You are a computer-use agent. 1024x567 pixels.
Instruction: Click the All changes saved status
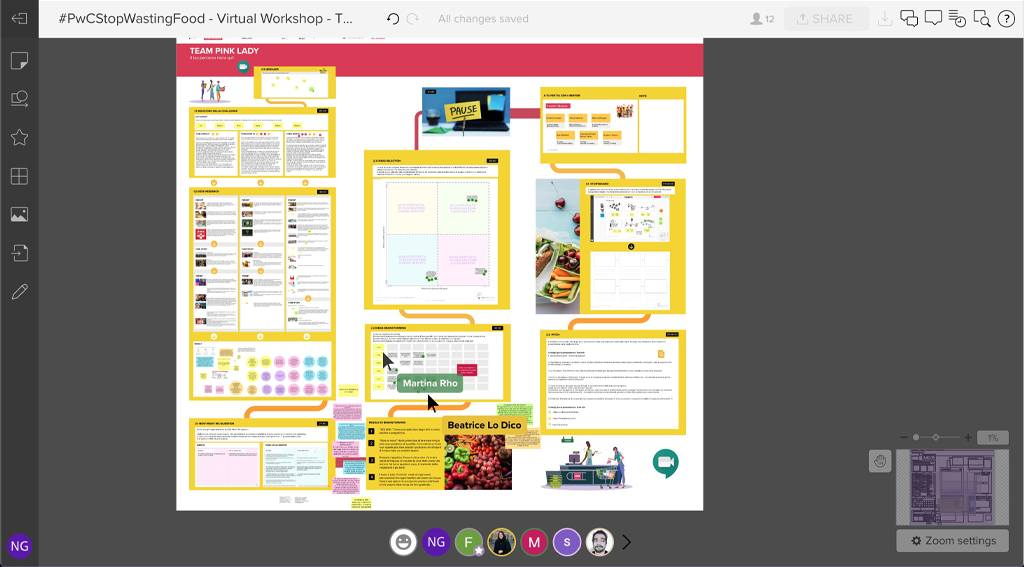point(483,19)
